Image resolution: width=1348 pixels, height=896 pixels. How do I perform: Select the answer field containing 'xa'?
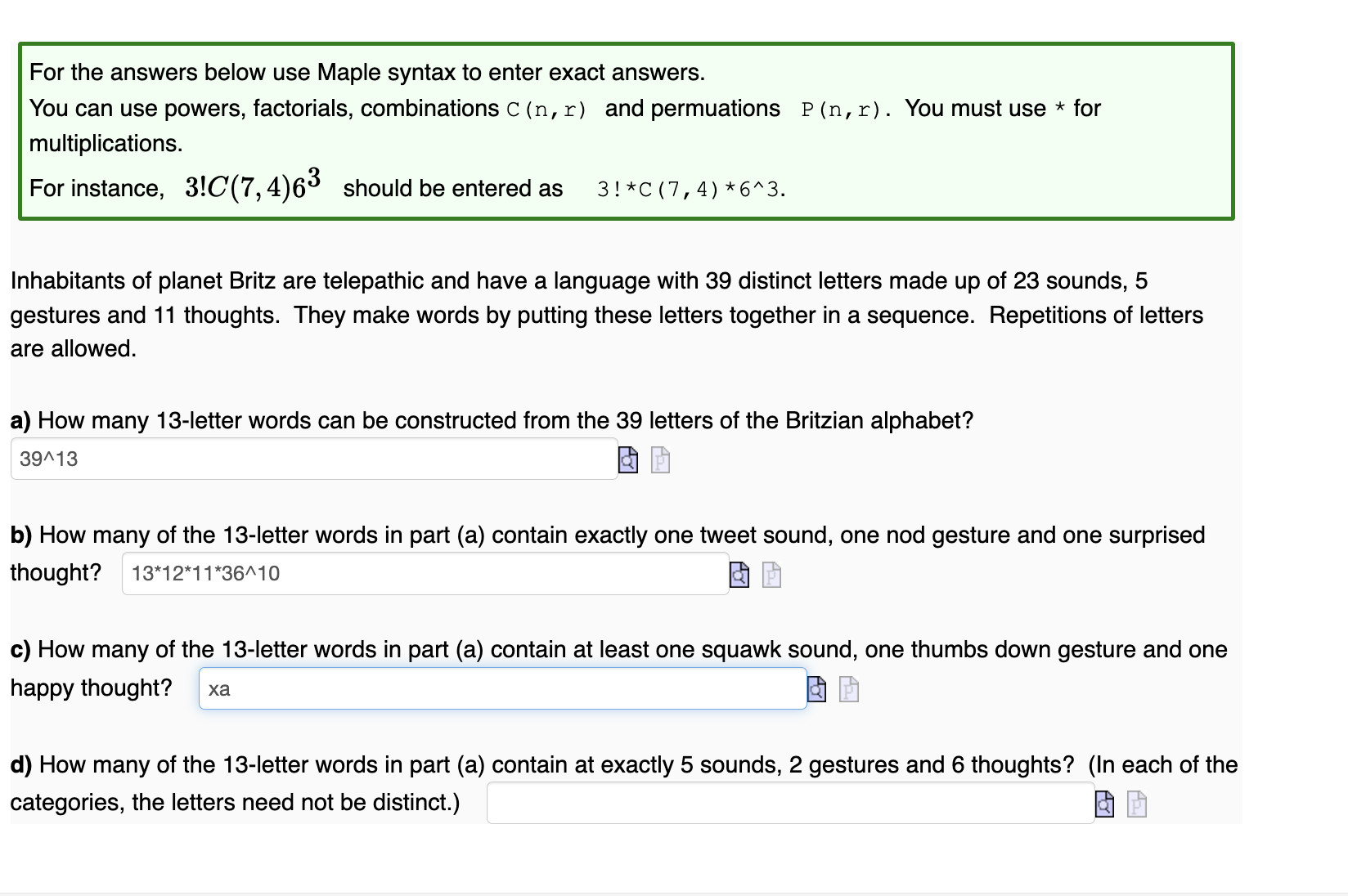pos(502,689)
